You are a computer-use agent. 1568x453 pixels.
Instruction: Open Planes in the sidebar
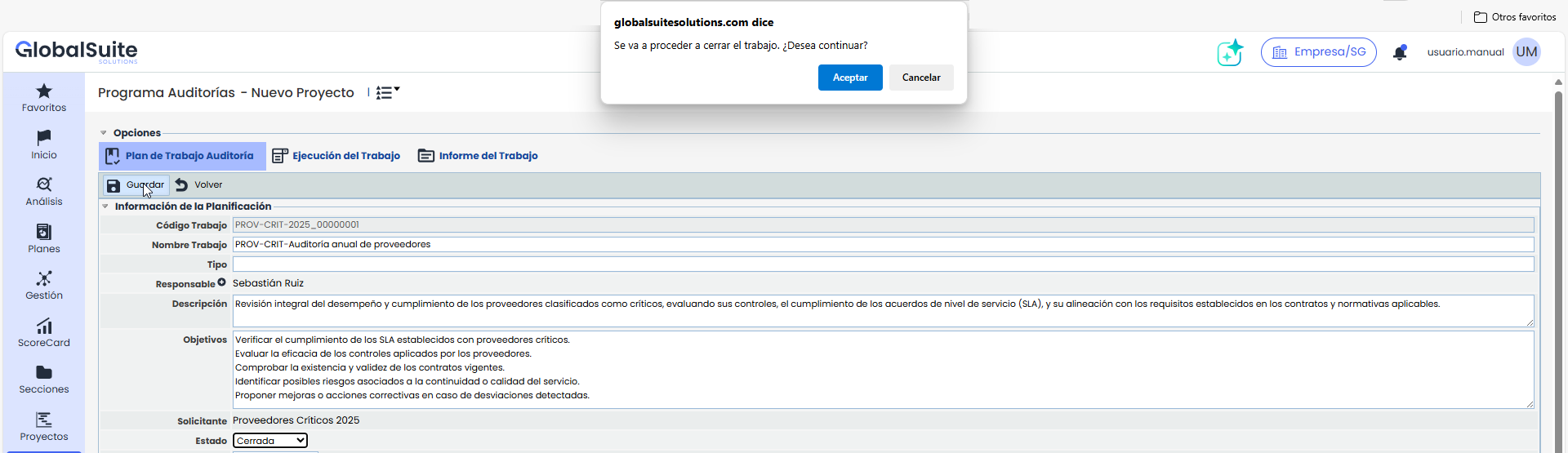tap(44, 233)
